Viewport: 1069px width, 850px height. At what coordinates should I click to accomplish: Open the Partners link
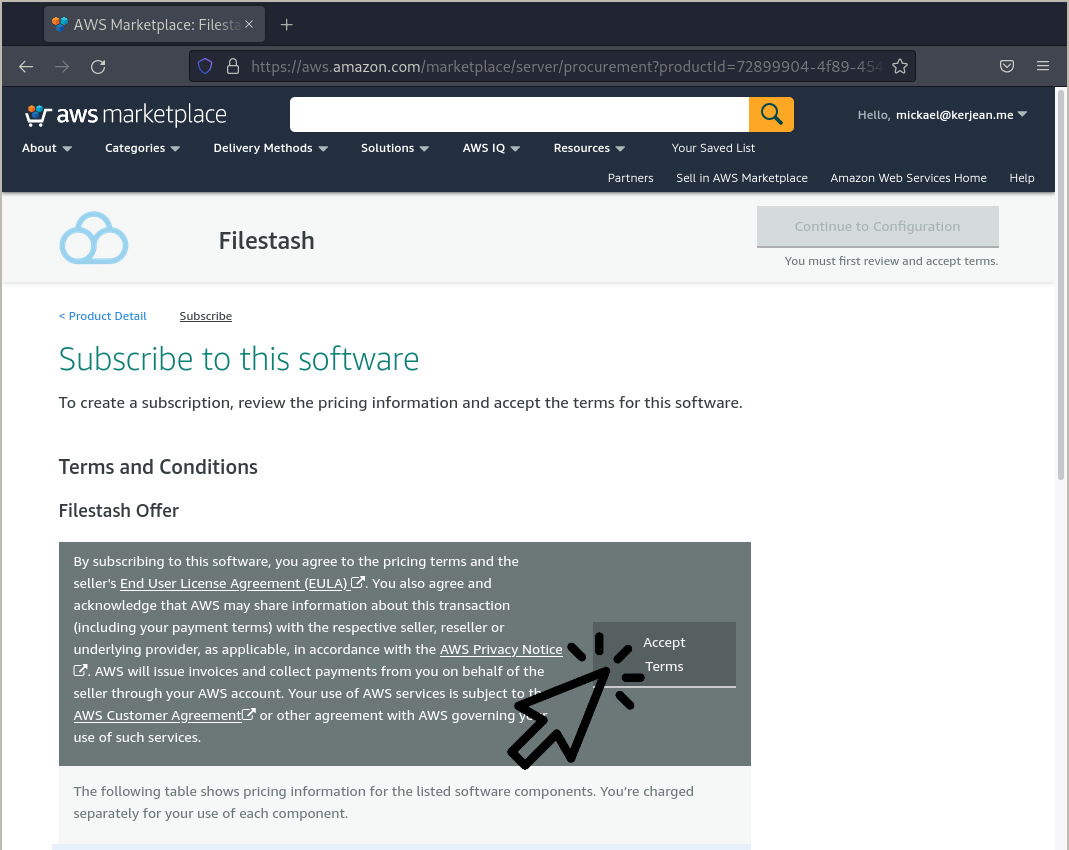pyautogui.click(x=630, y=178)
